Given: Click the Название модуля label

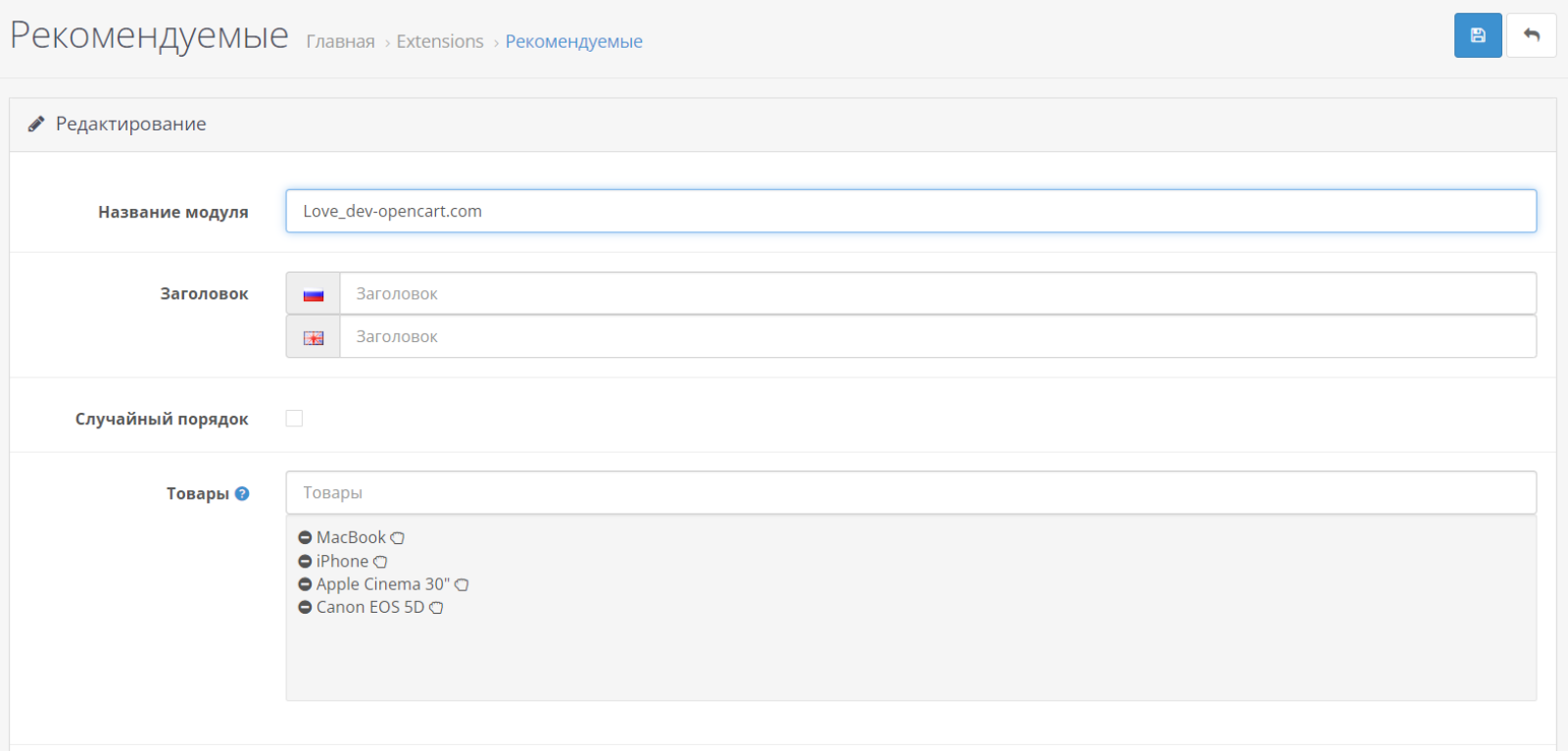Looking at the screenshot, I should [x=173, y=212].
